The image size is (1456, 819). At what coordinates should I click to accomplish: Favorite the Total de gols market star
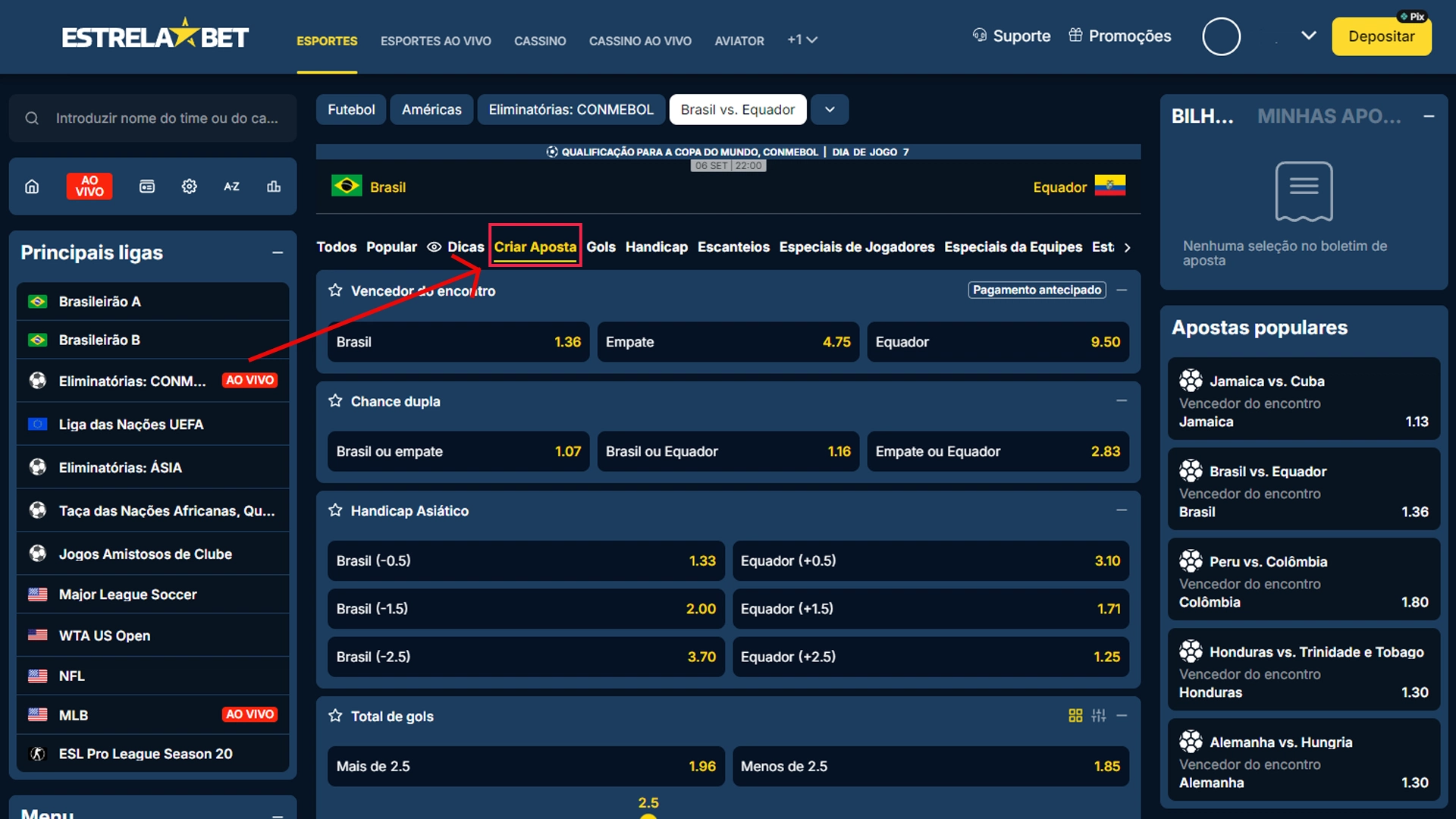335,716
